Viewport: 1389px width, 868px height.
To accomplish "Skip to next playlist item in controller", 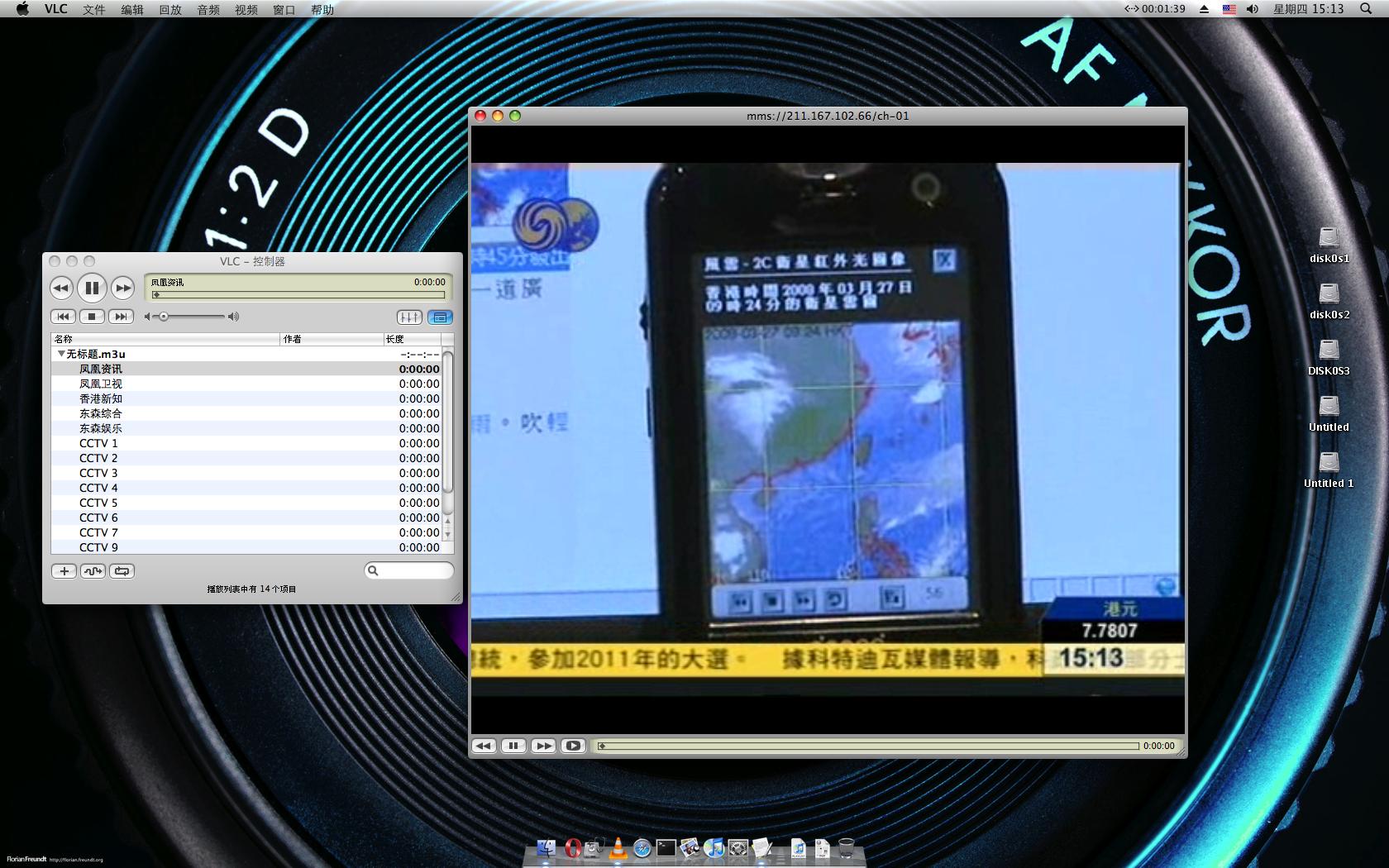I will [121, 317].
